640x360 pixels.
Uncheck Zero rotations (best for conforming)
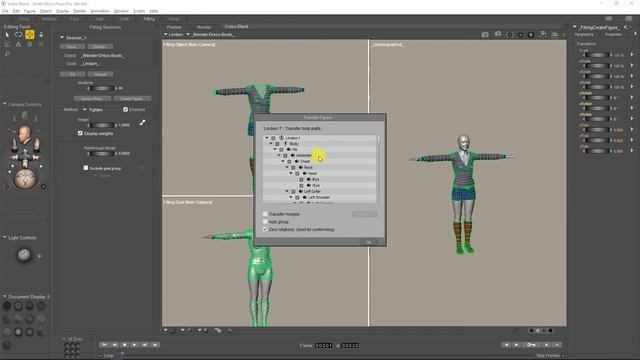[265, 229]
